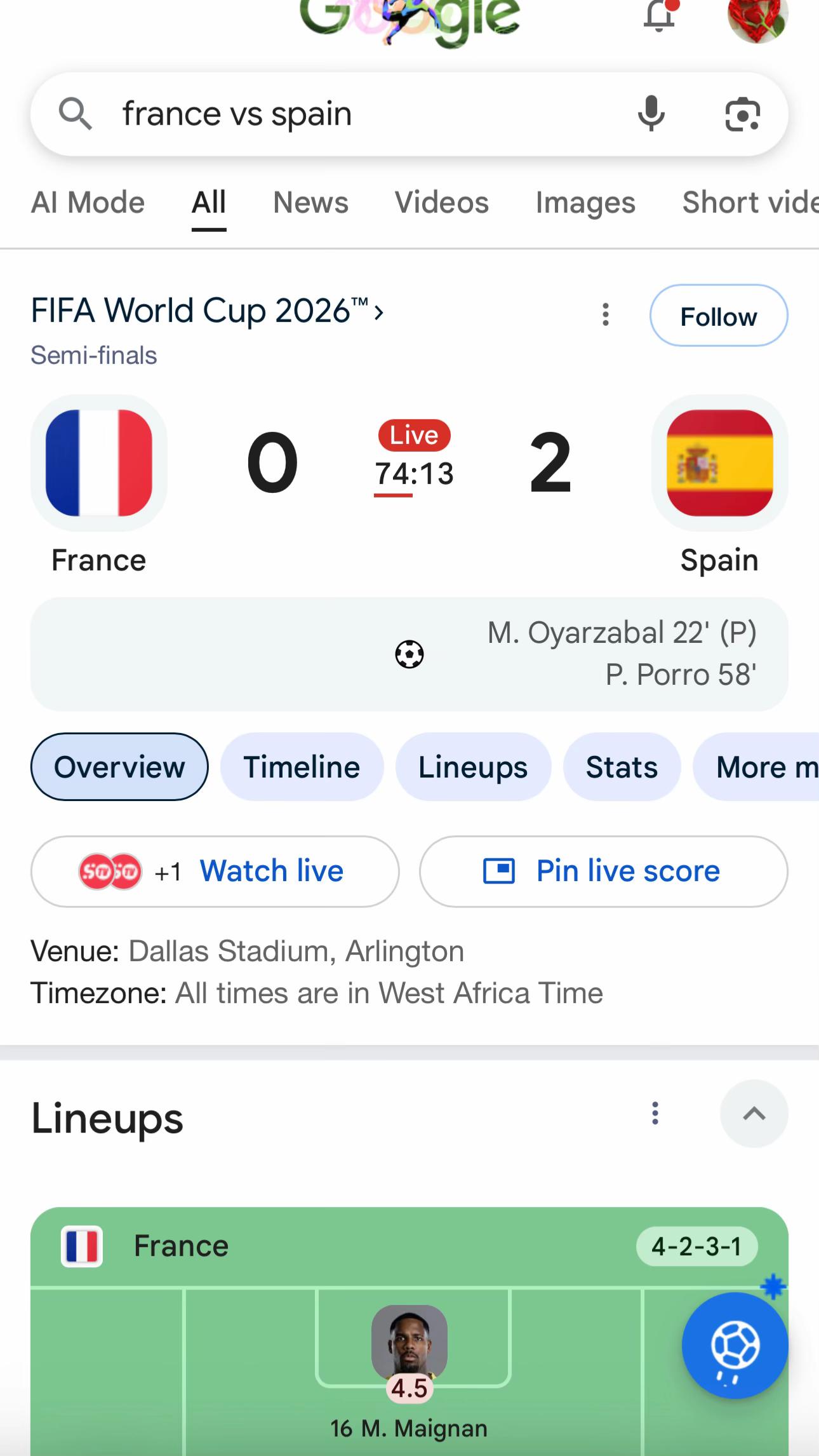Viewport: 819px width, 1456px height.
Task: Open Google Lens camera search
Action: click(742, 114)
